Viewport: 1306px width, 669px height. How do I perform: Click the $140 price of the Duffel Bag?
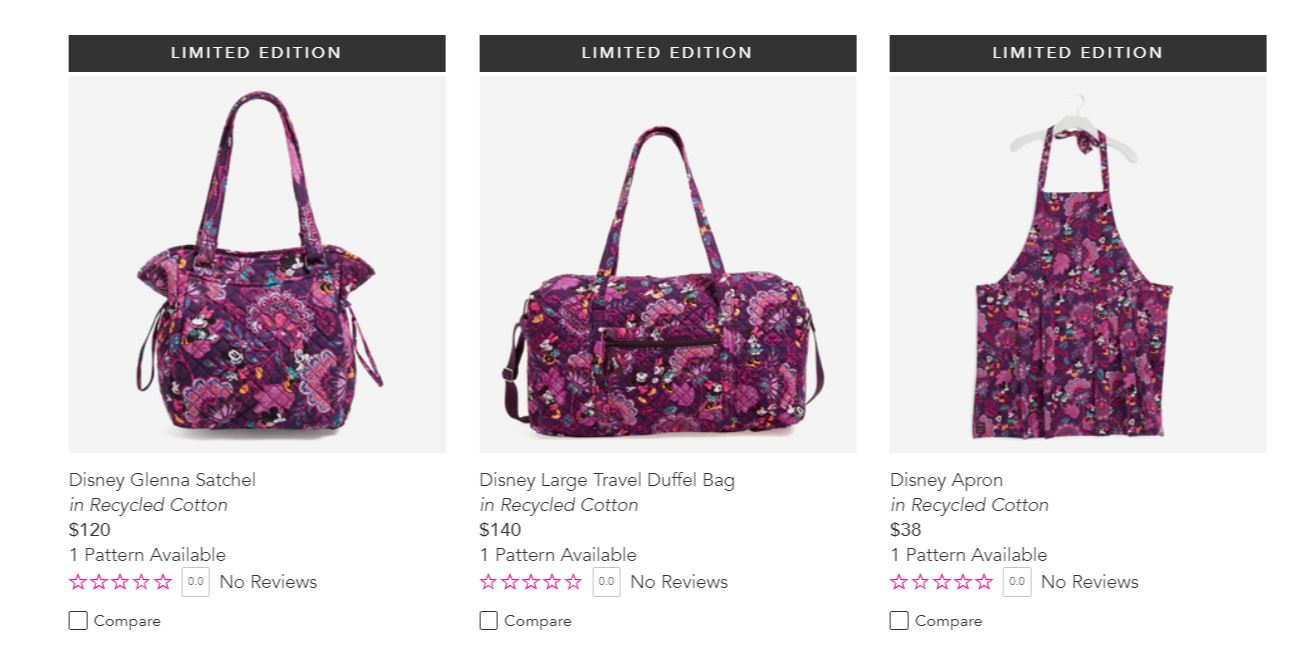pos(500,530)
